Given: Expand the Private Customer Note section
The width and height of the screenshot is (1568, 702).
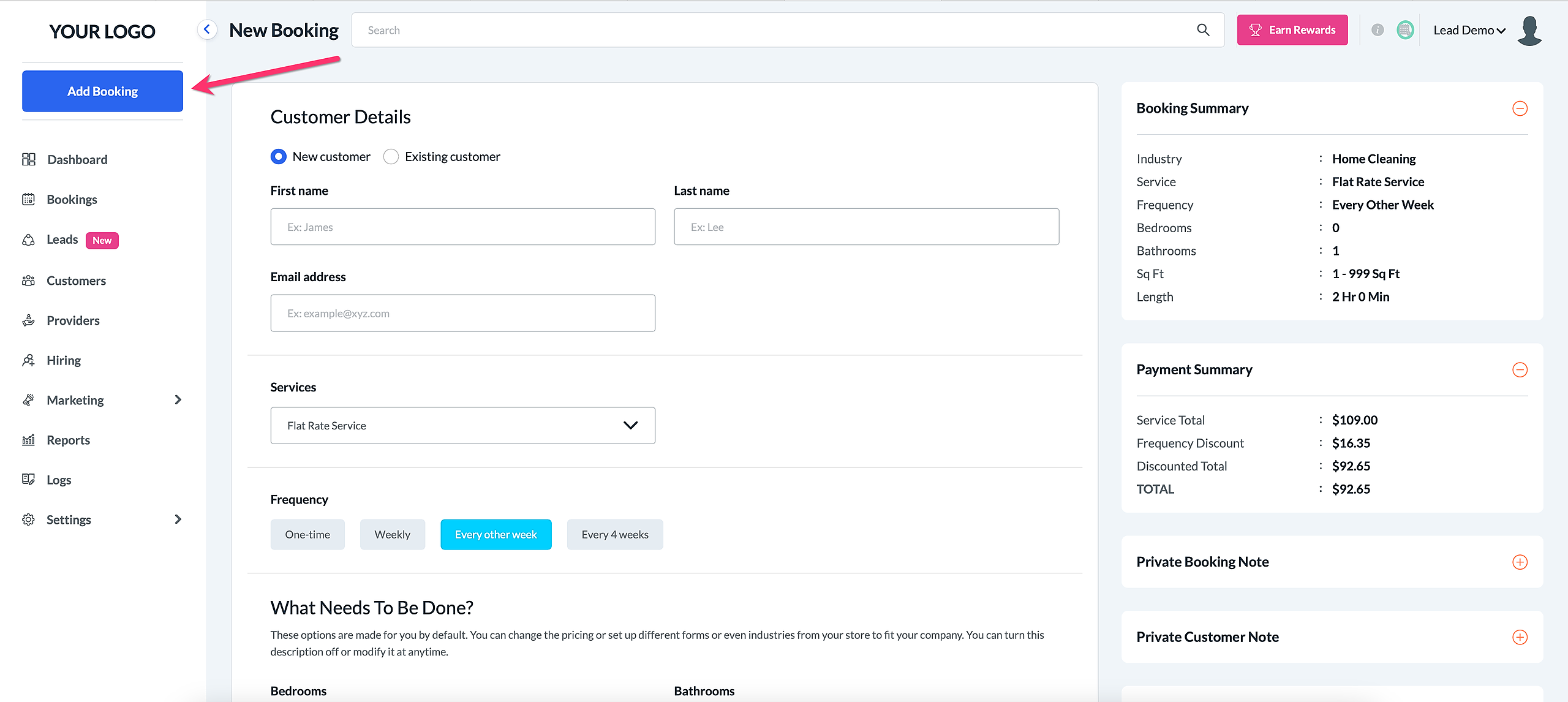Looking at the screenshot, I should [1520, 637].
